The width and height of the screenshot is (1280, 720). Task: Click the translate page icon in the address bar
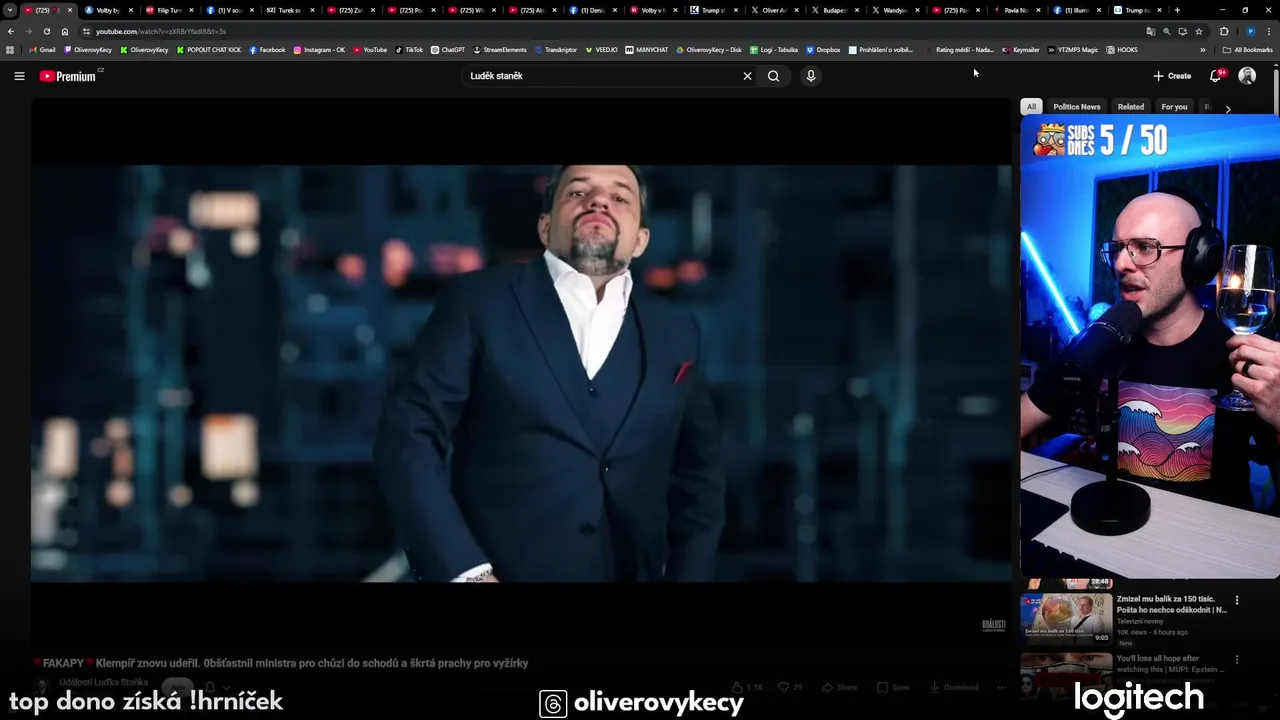[1150, 31]
